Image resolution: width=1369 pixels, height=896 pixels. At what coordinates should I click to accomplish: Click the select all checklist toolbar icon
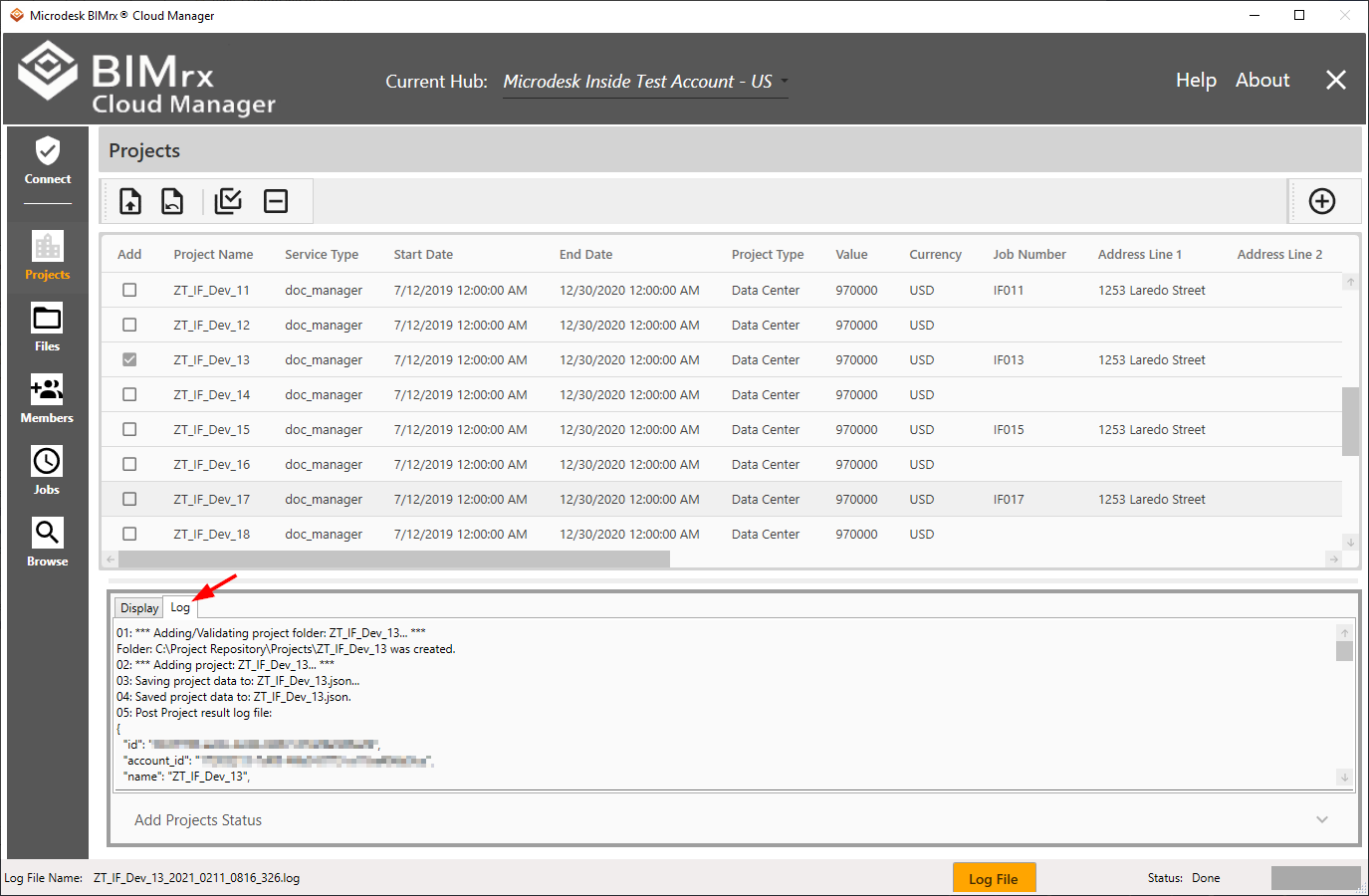coord(228,201)
